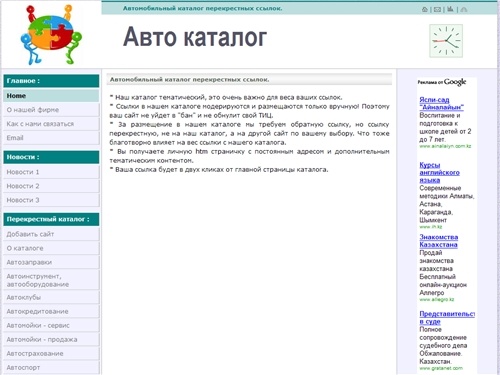500x375 pixels.
Task: Open the 'Автокредитование' category
Action: point(51,311)
